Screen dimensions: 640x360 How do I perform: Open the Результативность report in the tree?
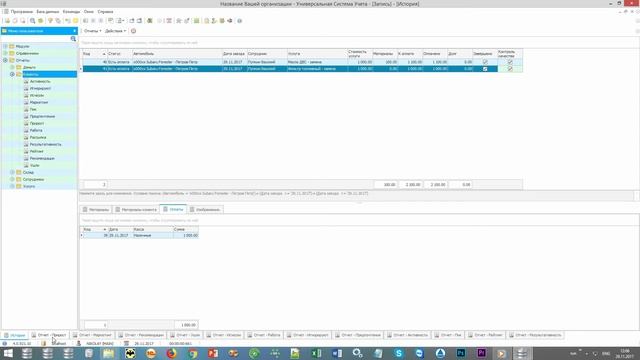click(45, 144)
